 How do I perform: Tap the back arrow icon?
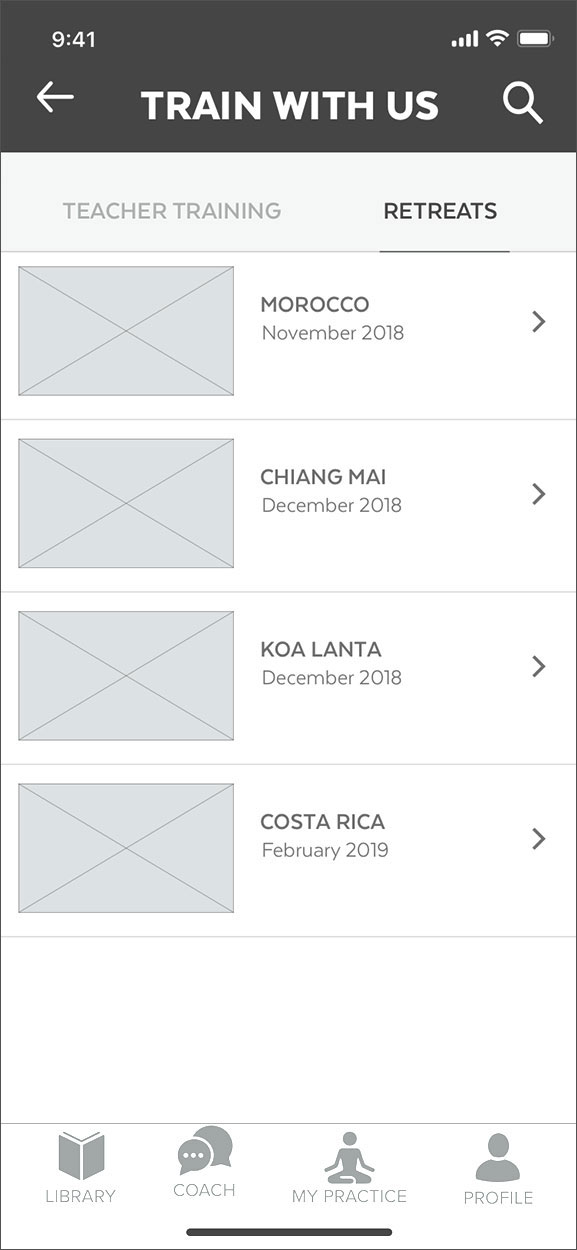[55, 97]
